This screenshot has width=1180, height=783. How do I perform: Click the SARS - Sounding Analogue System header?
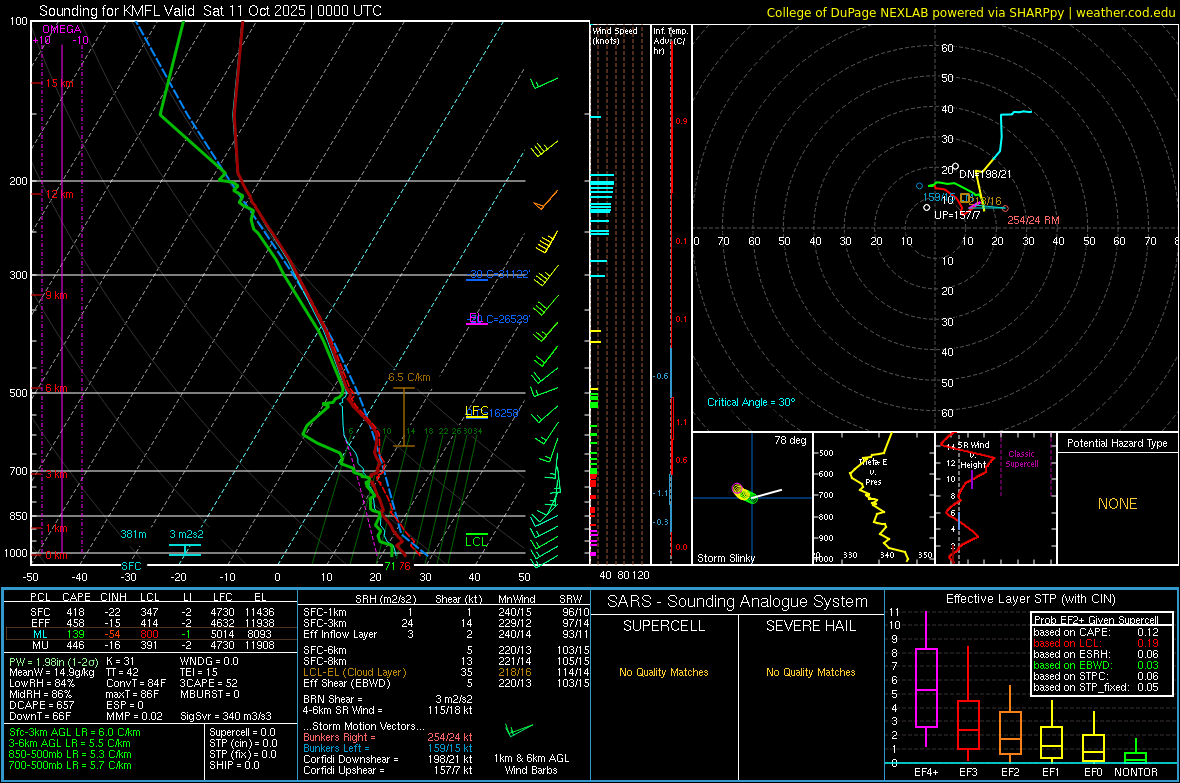tap(737, 602)
